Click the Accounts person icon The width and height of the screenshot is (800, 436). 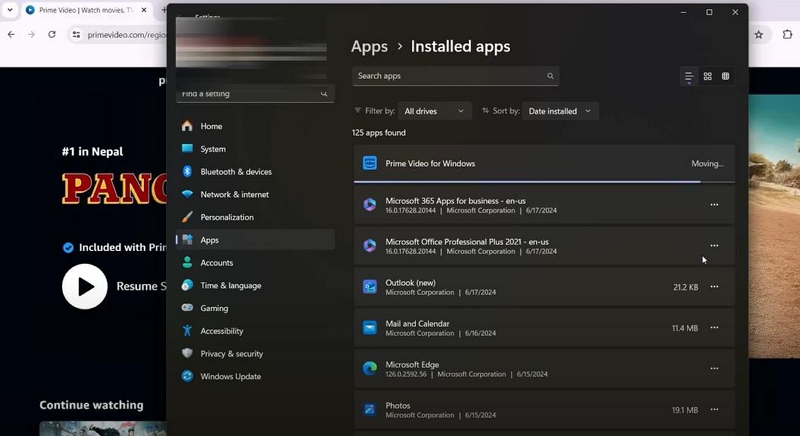pos(187,263)
